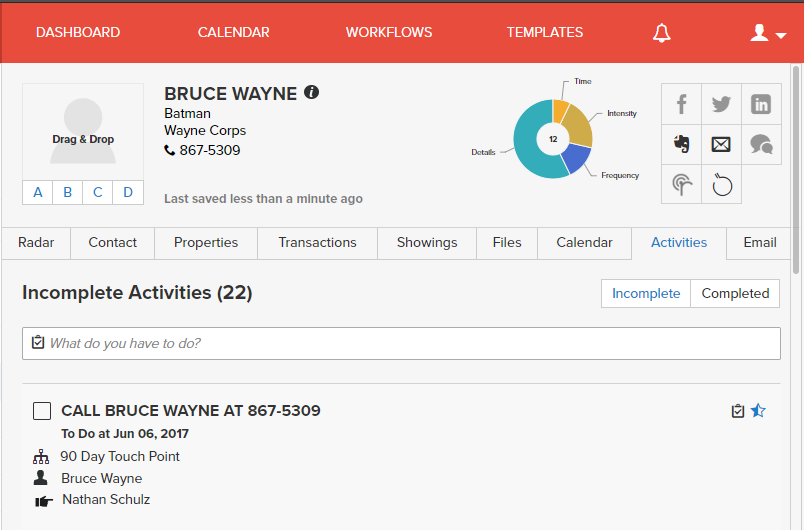Click the info icon beside Bruce Wayne
The image size is (804, 530).
(311, 93)
